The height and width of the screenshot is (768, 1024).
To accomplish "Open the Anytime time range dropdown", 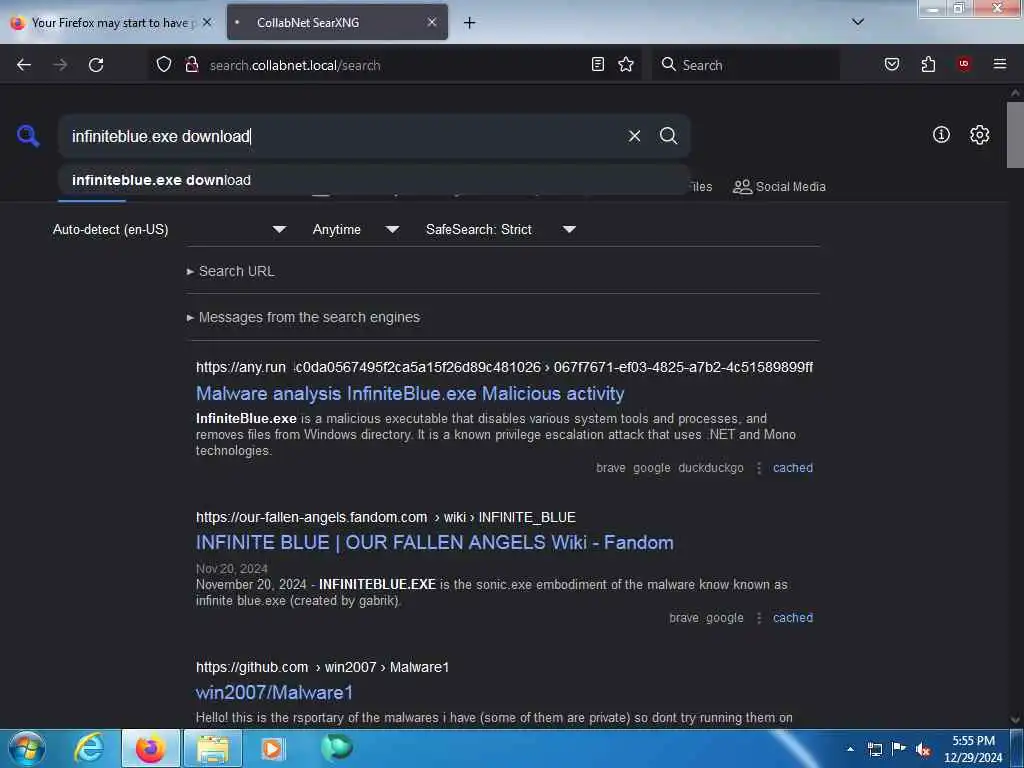I will pos(356,229).
